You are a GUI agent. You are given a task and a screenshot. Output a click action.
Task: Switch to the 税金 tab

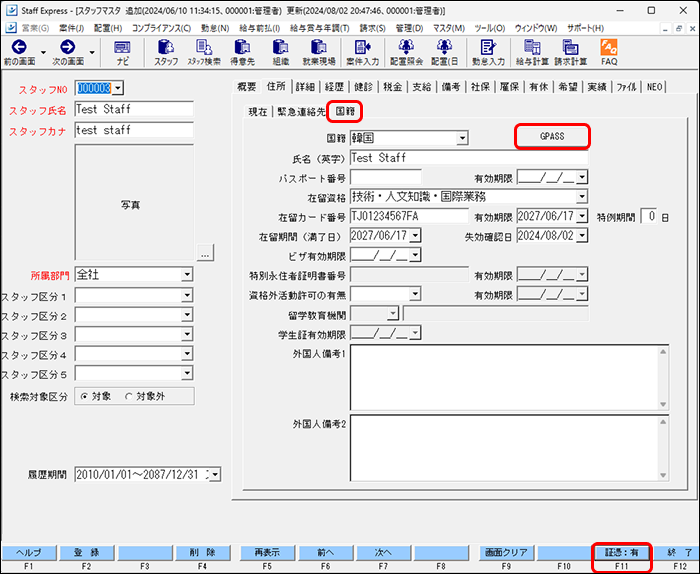coord(395,87)
